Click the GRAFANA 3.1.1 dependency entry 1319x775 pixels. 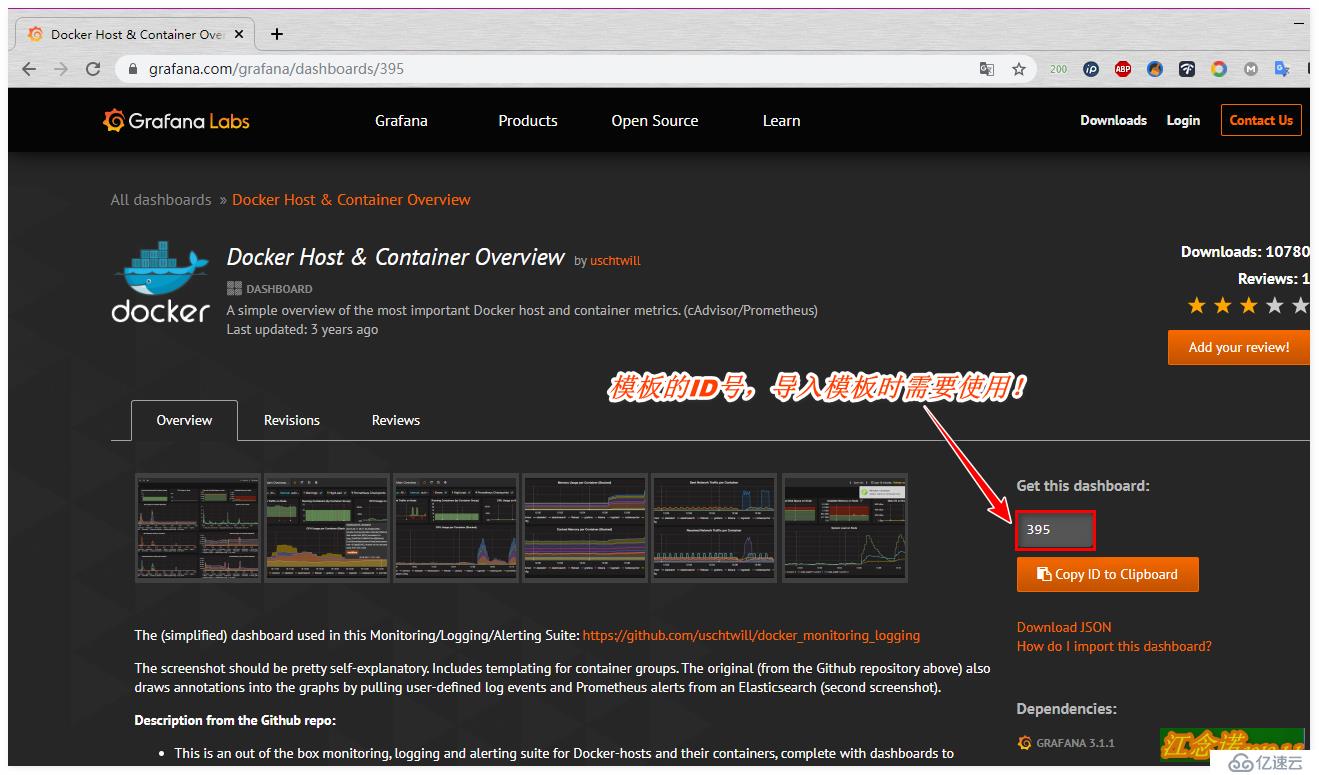1066,743
